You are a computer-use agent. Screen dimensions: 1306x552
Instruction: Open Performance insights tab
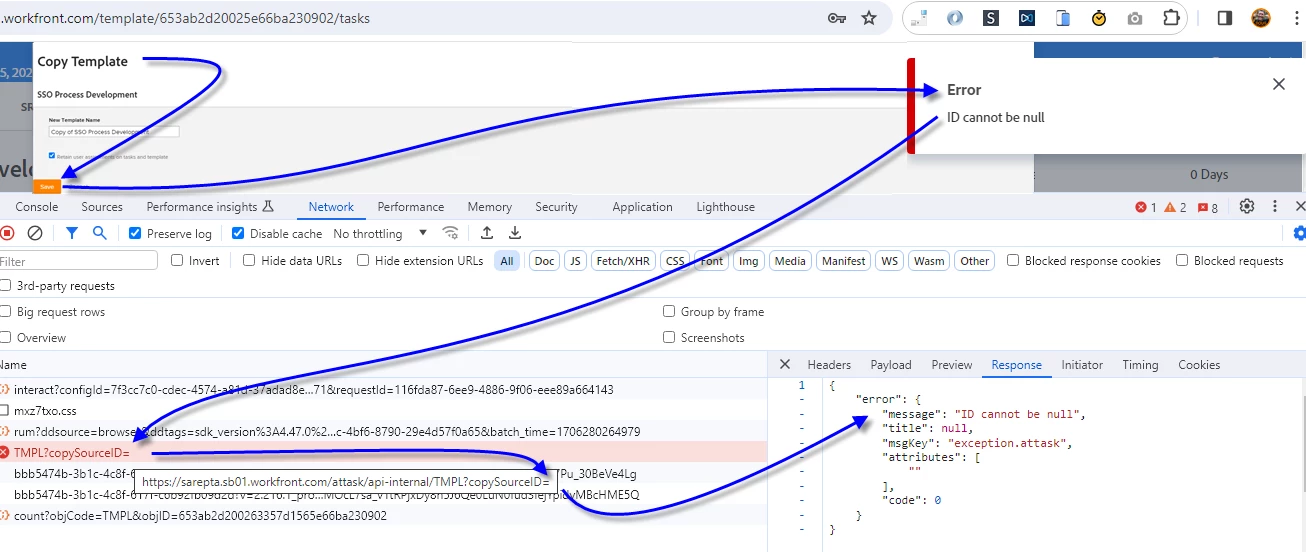click(210, 207)
